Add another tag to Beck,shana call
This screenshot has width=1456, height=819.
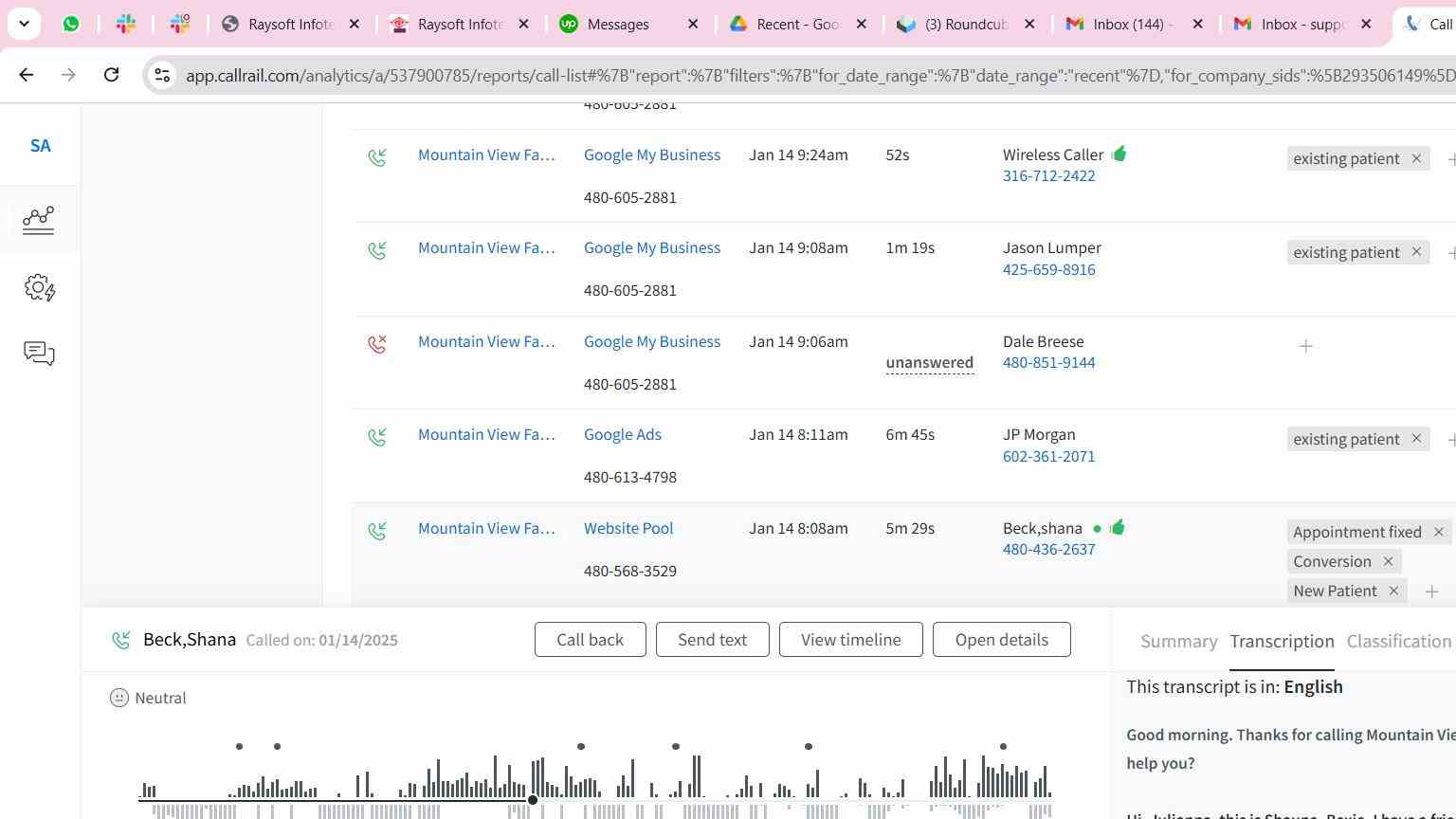[x=1431, y=591]
